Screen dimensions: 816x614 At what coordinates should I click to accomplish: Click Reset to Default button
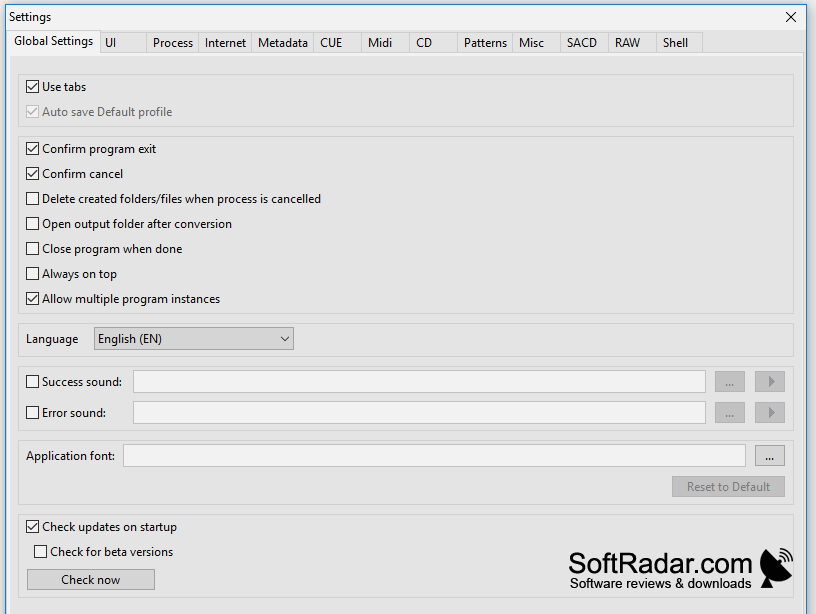point(728,487)
